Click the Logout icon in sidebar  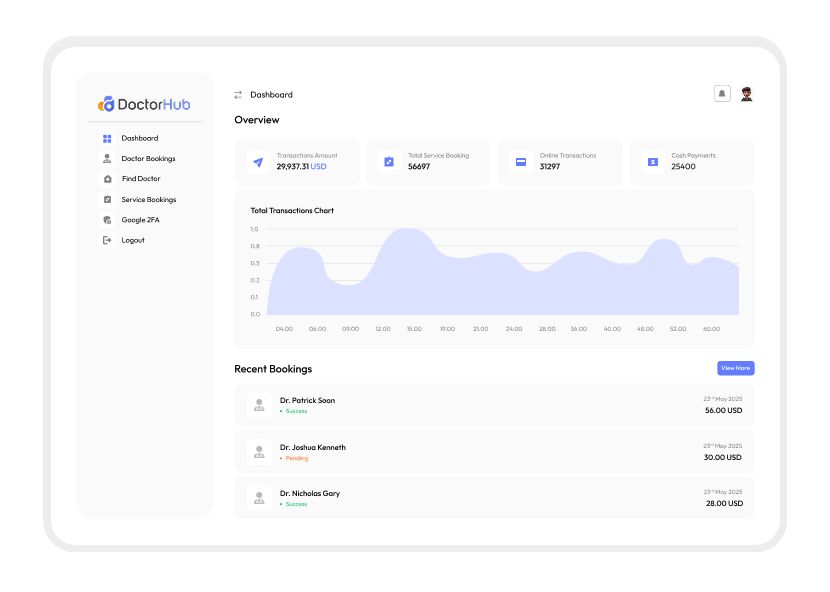click(108, 240)
